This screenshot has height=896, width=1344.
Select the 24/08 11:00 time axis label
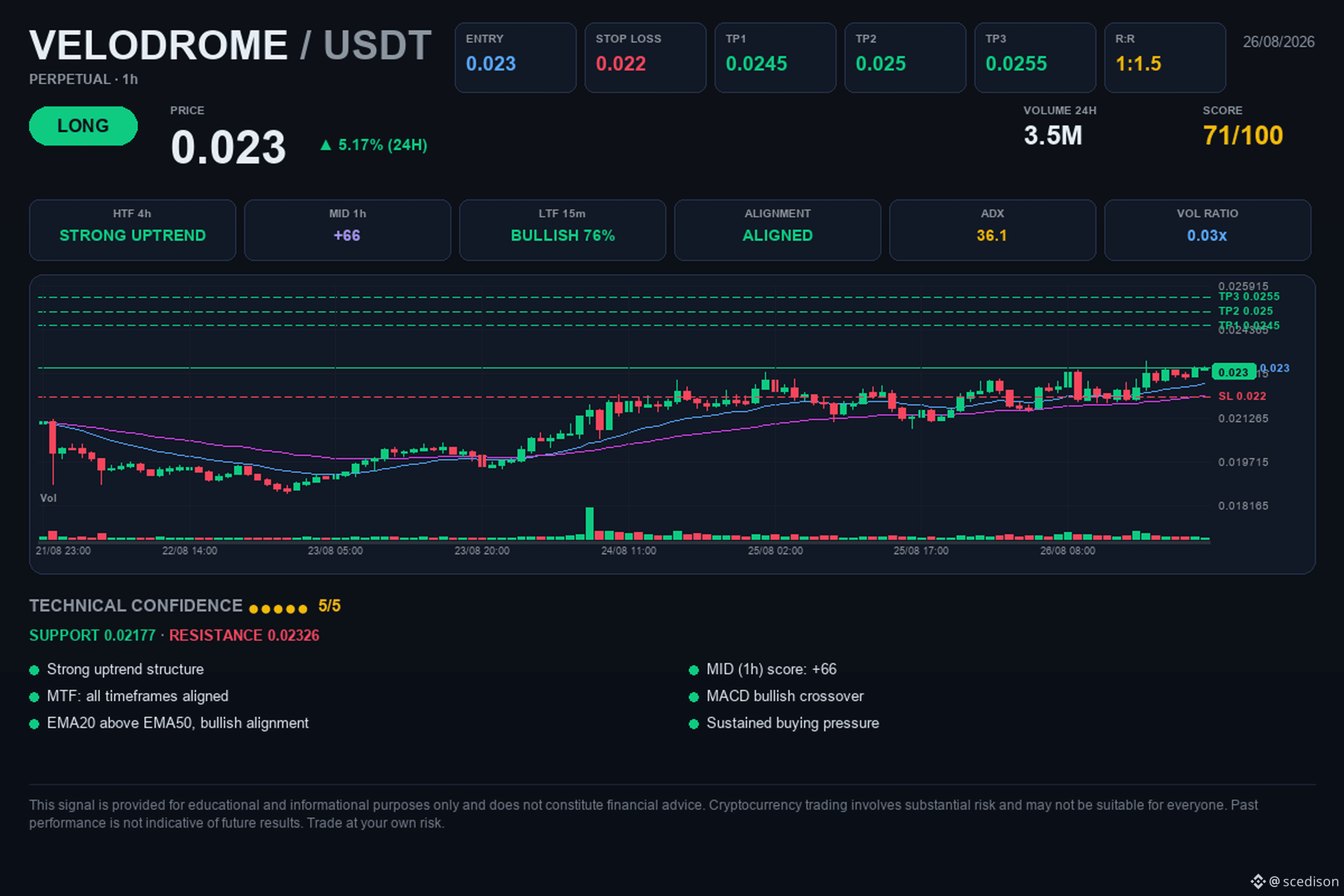pos(628,550)
